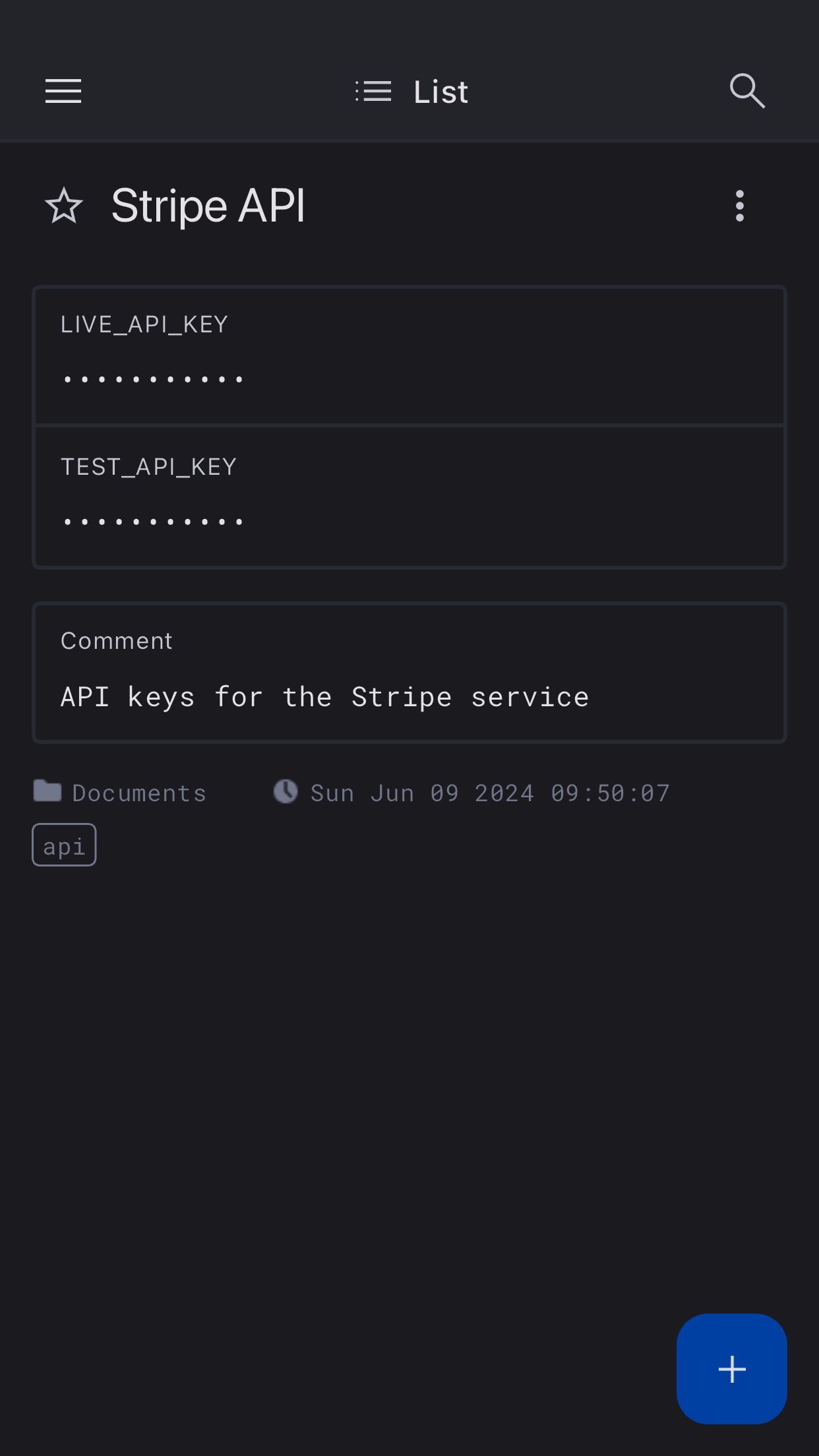Click the list view icon in header

[373, 91]
